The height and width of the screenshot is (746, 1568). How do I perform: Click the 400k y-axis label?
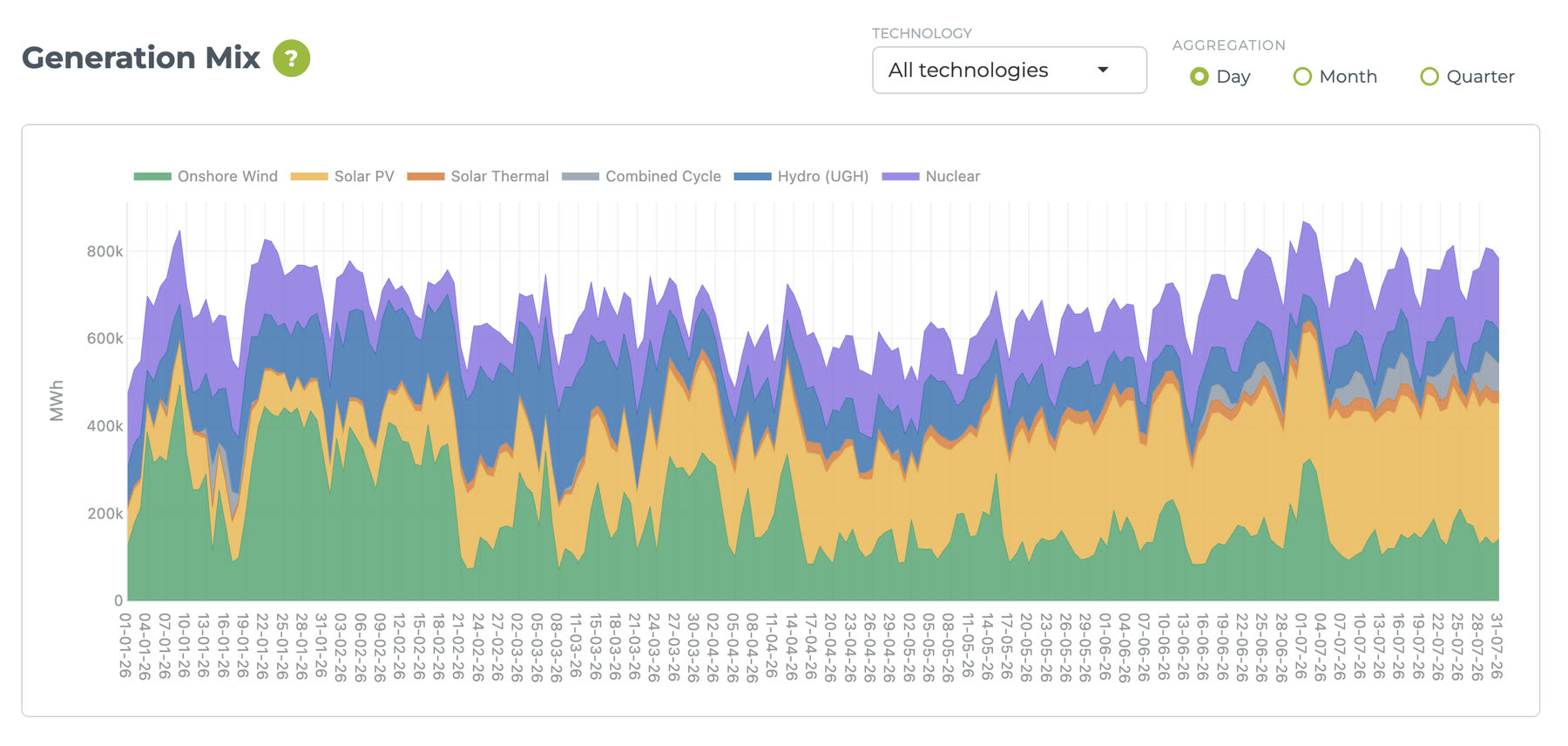click(x=105, y=426)
